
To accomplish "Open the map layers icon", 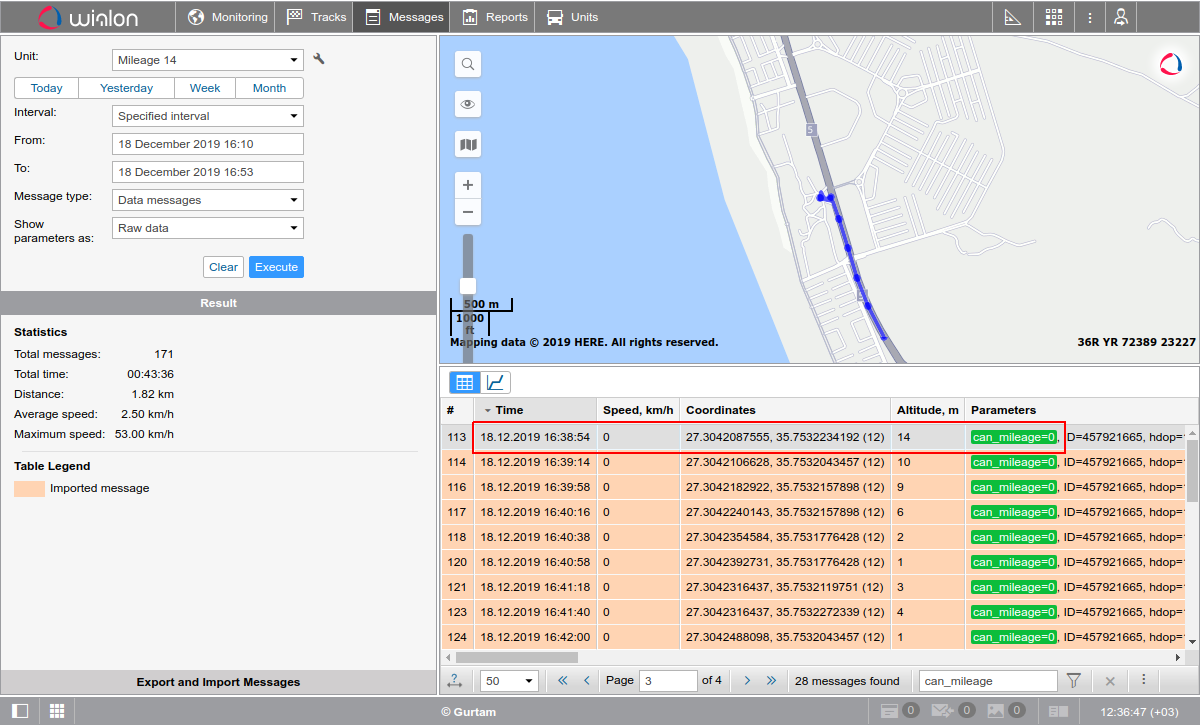I will 467,145.
